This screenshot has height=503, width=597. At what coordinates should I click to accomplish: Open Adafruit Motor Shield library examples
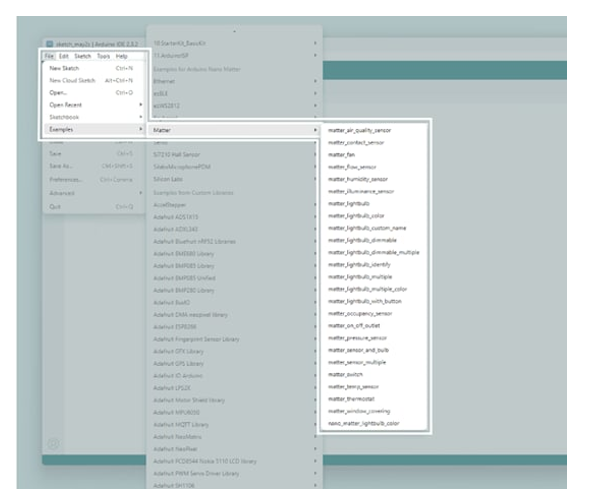click(x=234, y=400)
